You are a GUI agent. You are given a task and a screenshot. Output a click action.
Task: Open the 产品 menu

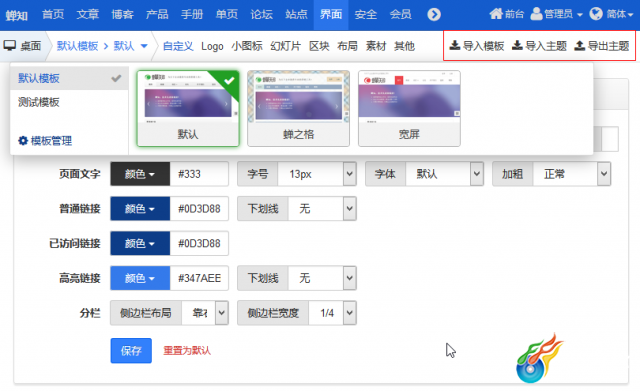157,15
